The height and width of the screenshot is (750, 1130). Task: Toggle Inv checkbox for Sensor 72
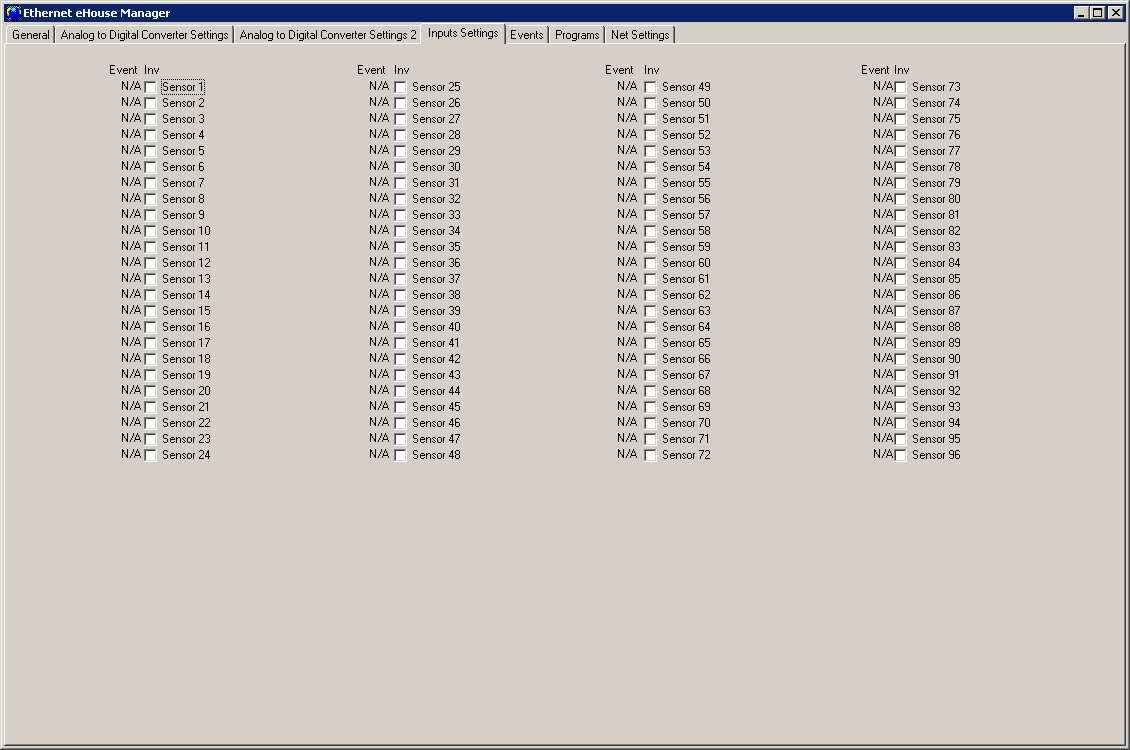pos(650,455)
